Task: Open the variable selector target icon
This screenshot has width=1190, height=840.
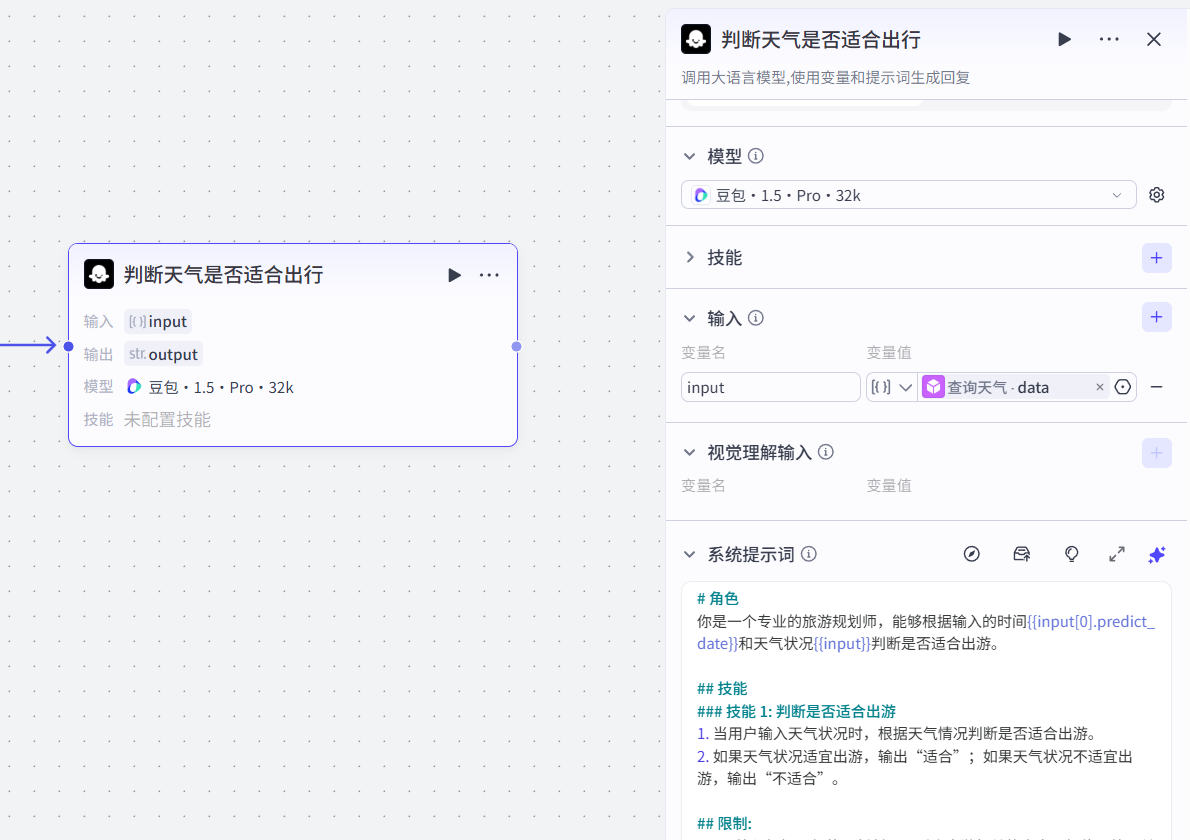Action: click(1122, 387)
